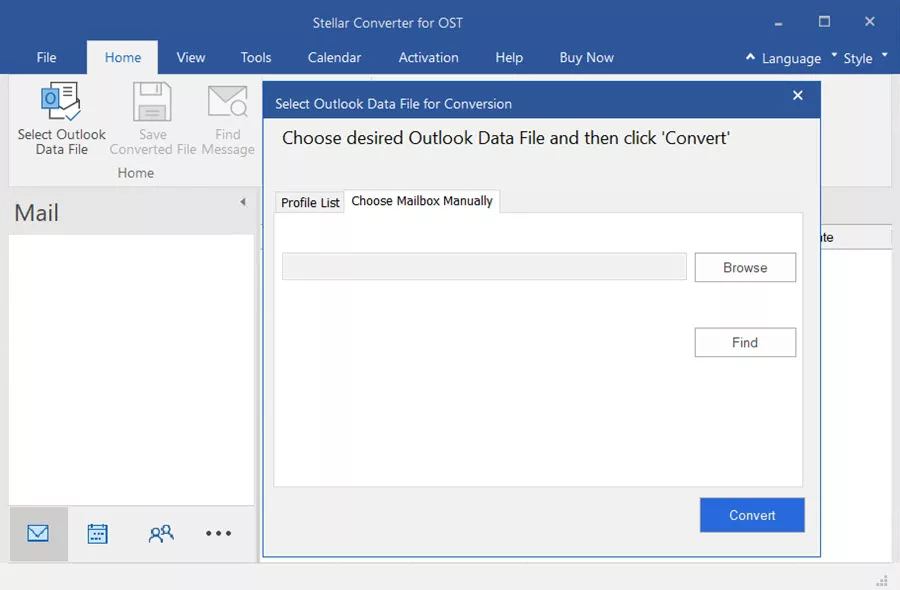Open the Mail view icon
This screenshot has height=590, width=900.
pos(38,533)
